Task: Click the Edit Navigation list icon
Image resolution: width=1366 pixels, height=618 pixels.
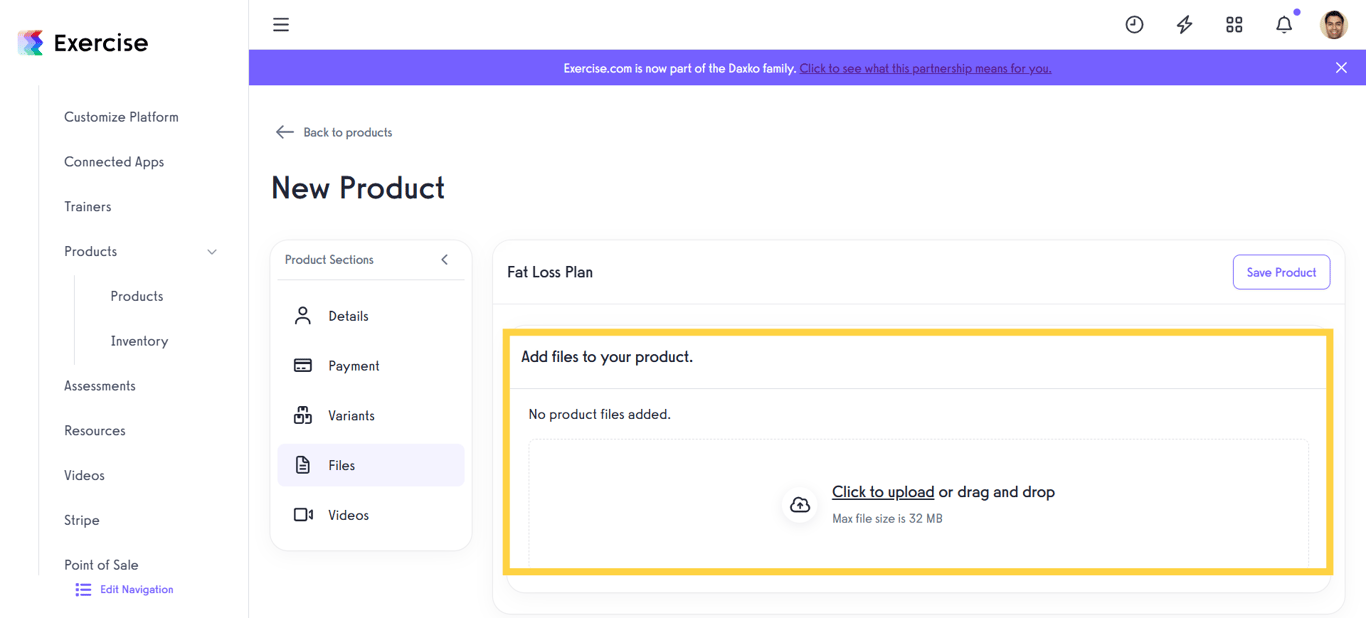Action: click(x=83, y=589)
